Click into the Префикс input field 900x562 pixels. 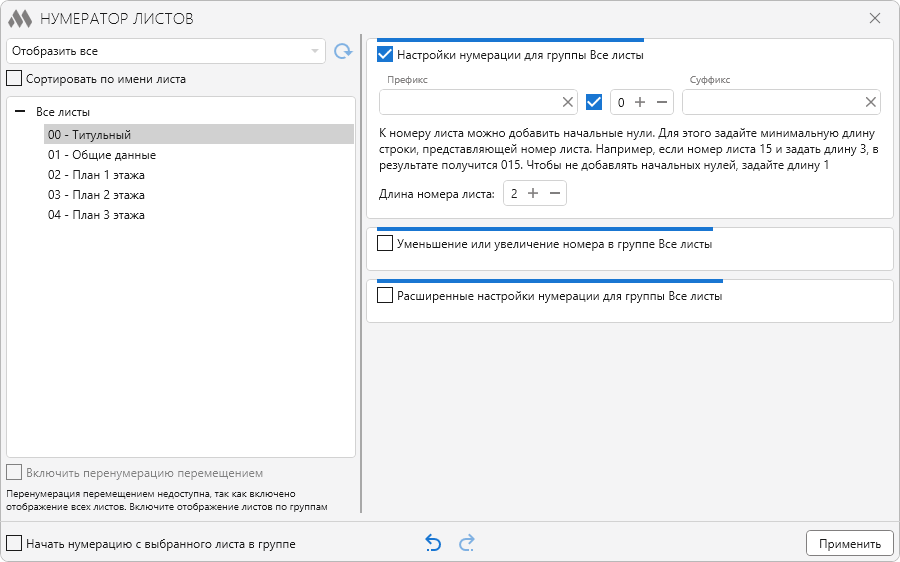468,102
